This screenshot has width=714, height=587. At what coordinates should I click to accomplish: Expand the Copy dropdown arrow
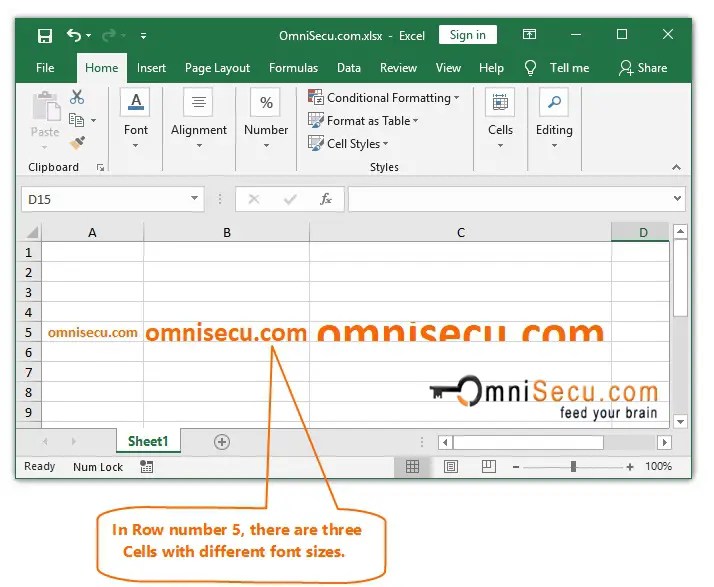93,121
